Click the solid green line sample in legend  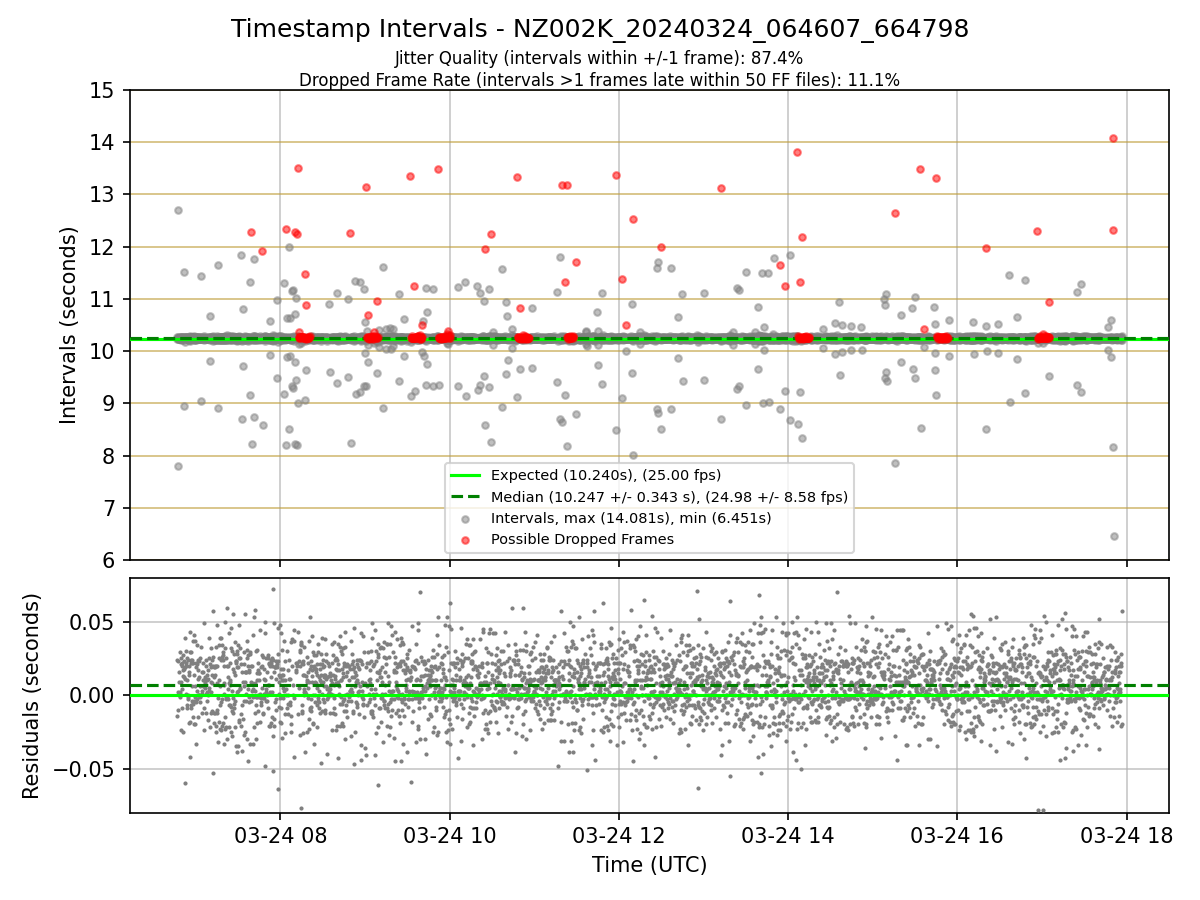(465, 475)
